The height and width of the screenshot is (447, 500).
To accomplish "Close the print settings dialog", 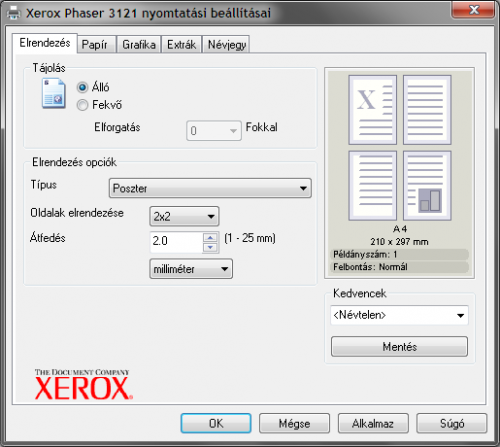I will coord(473,10).
